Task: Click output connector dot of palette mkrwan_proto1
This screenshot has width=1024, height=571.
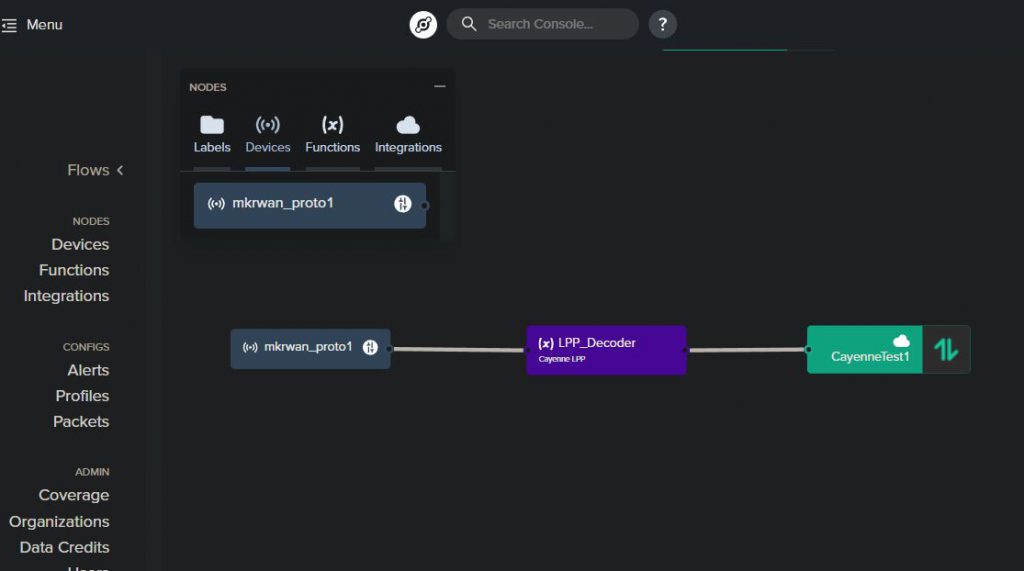Action: tap(424, 206)
